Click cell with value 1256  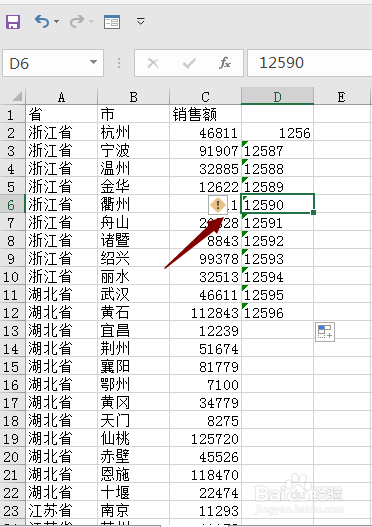pos(278,133)
